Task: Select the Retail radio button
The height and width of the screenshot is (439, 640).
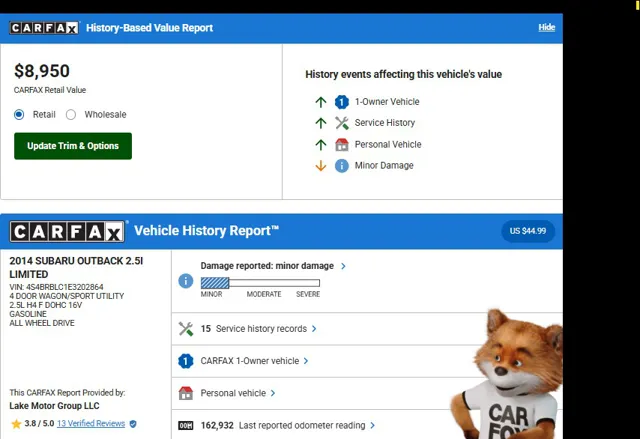Action: coord(19,115)
